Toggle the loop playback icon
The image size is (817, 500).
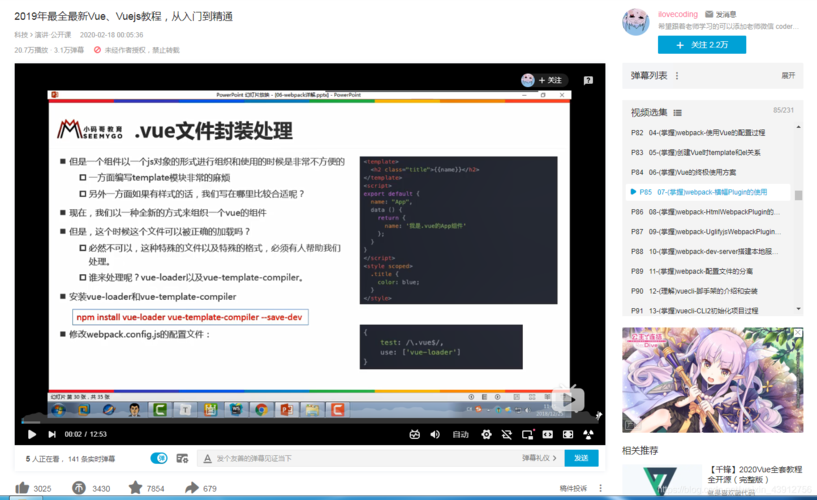coord(506,434)
